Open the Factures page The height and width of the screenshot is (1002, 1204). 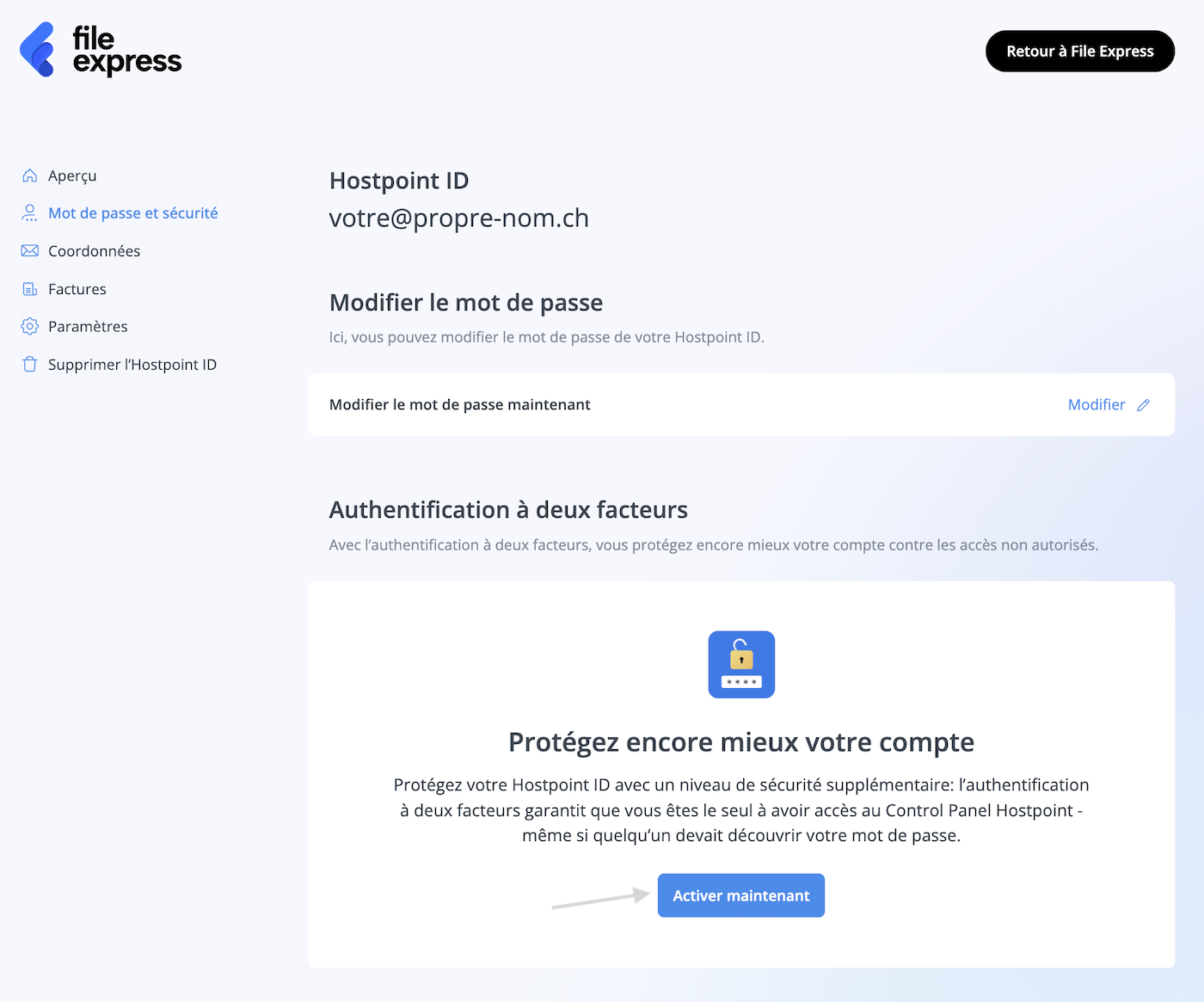point(77,289)
